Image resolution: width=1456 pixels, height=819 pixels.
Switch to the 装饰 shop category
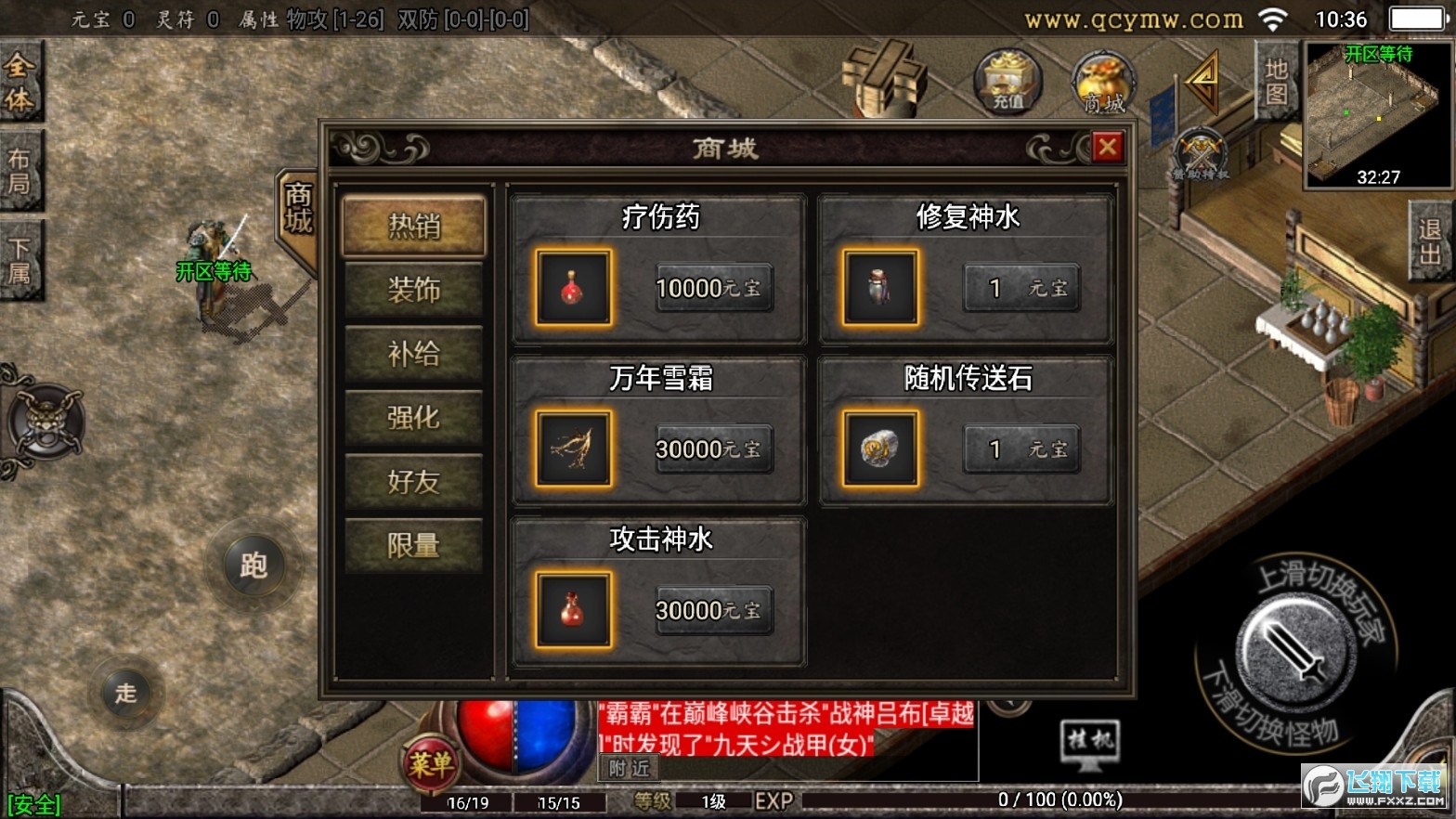pyautogui.click(x=414, y=290)
